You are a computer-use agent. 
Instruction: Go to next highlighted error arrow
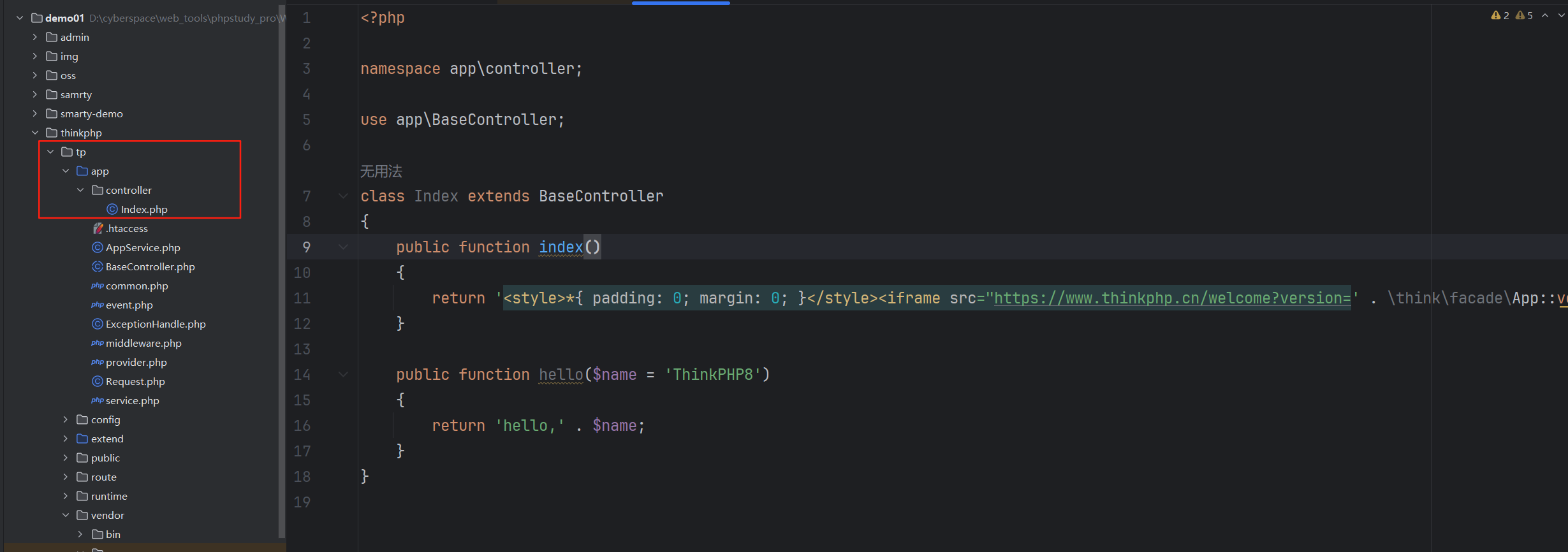[x=1561, y=15]
